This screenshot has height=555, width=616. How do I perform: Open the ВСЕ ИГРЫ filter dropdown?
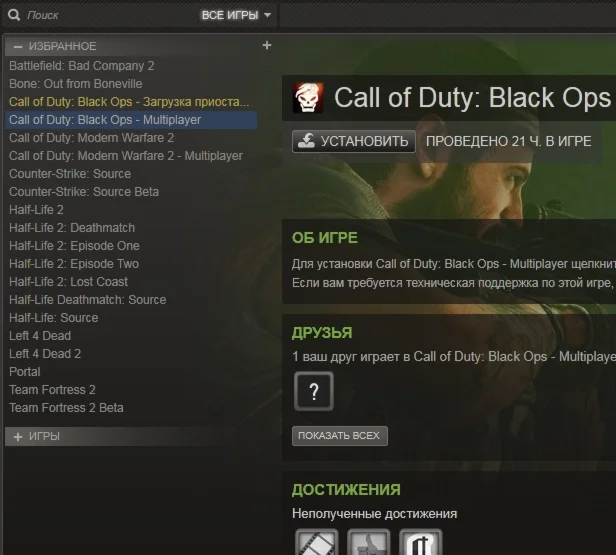(x=236, y=15)
